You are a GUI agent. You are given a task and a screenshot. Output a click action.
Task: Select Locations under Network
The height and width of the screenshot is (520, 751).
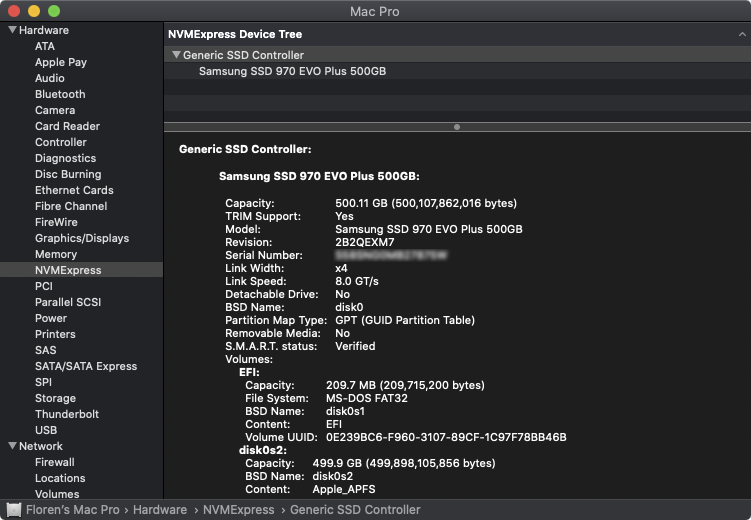[60, 478]
